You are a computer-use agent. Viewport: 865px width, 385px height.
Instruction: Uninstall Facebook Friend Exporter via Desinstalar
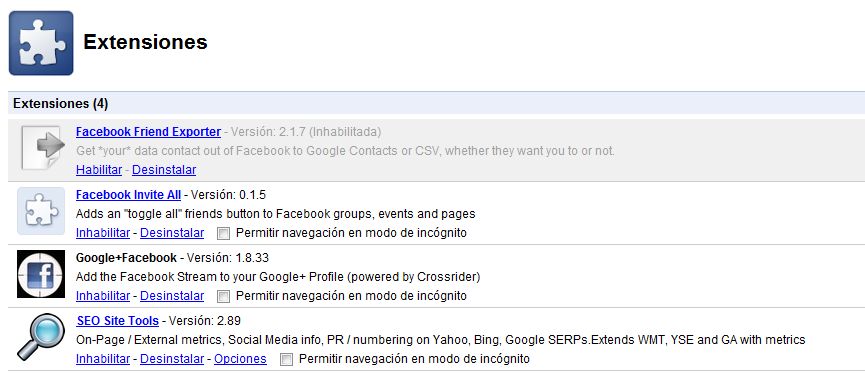tap(164, 170)
